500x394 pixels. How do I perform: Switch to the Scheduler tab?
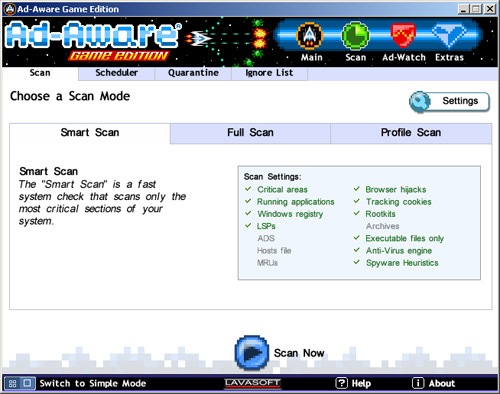tap(116, 73)
